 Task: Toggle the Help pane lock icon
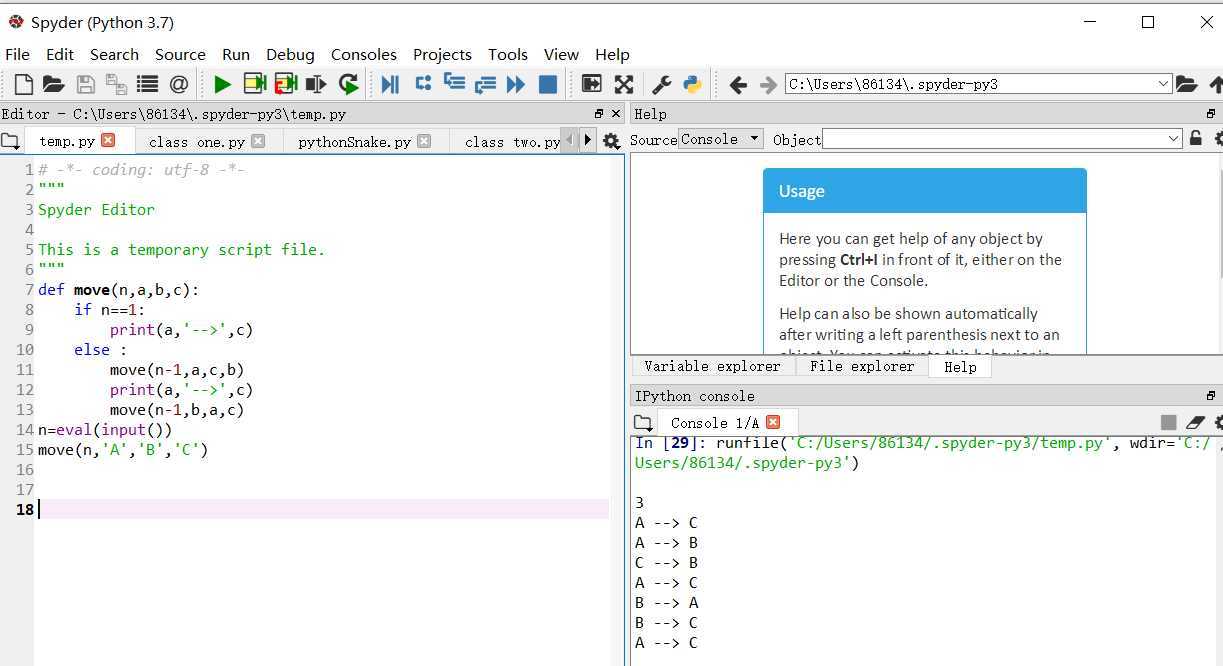pyautogui.click(x=1195, y=139)
